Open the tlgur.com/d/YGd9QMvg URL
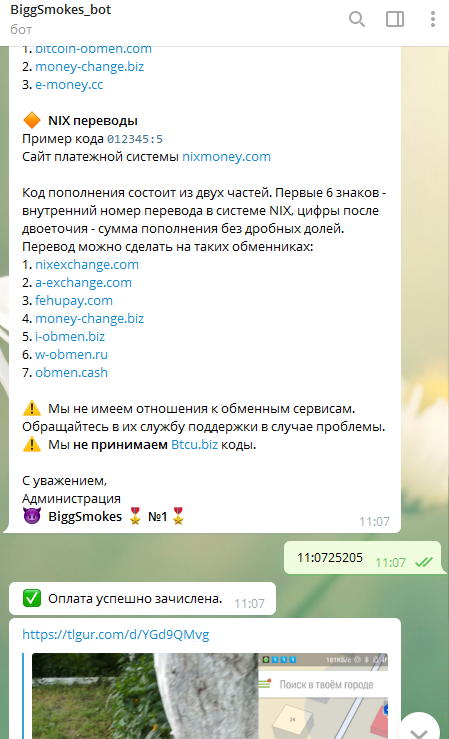Screen dimensions: 449x739 [115, 634]
